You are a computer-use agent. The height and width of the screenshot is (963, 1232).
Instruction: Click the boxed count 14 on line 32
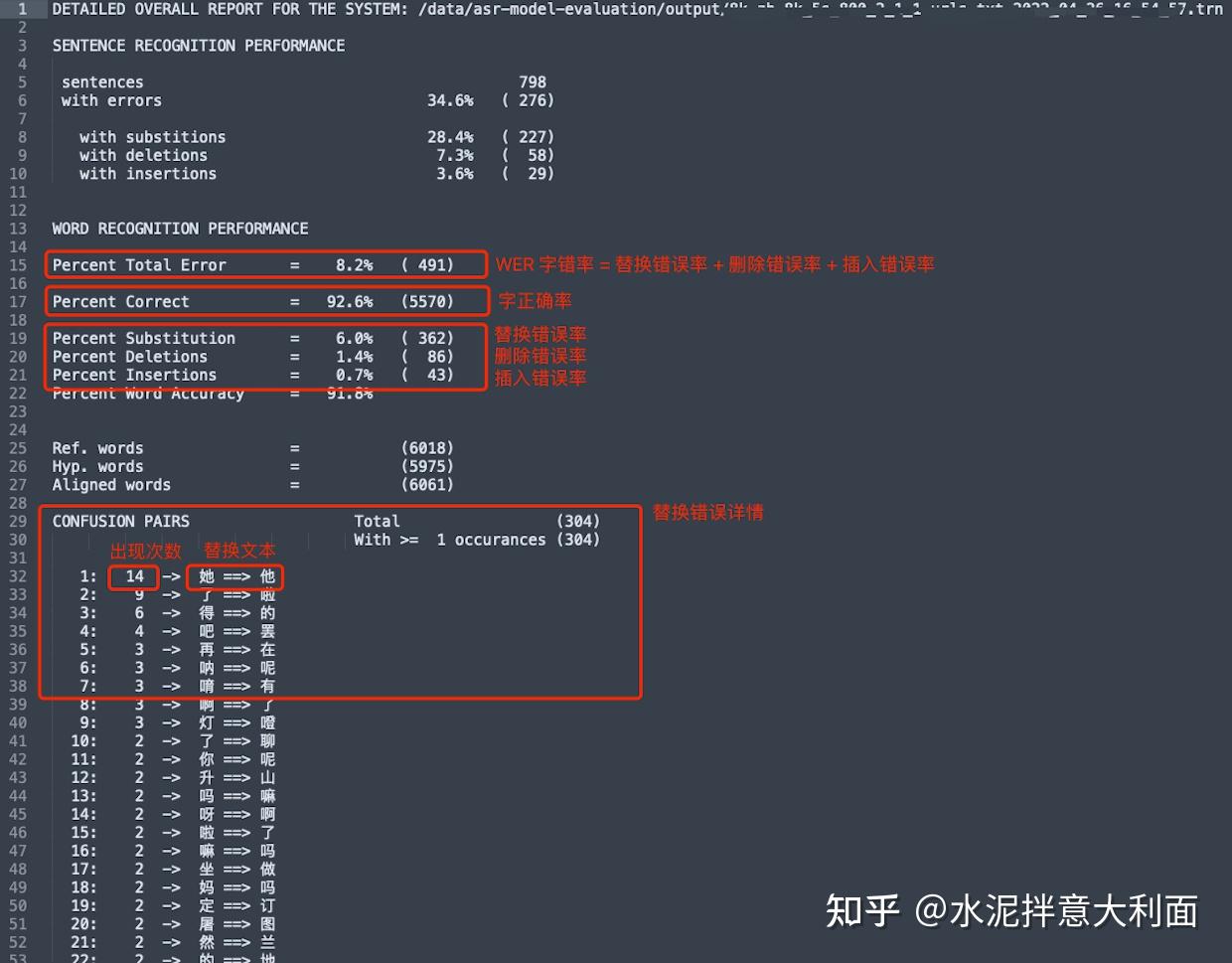(133, 577)
